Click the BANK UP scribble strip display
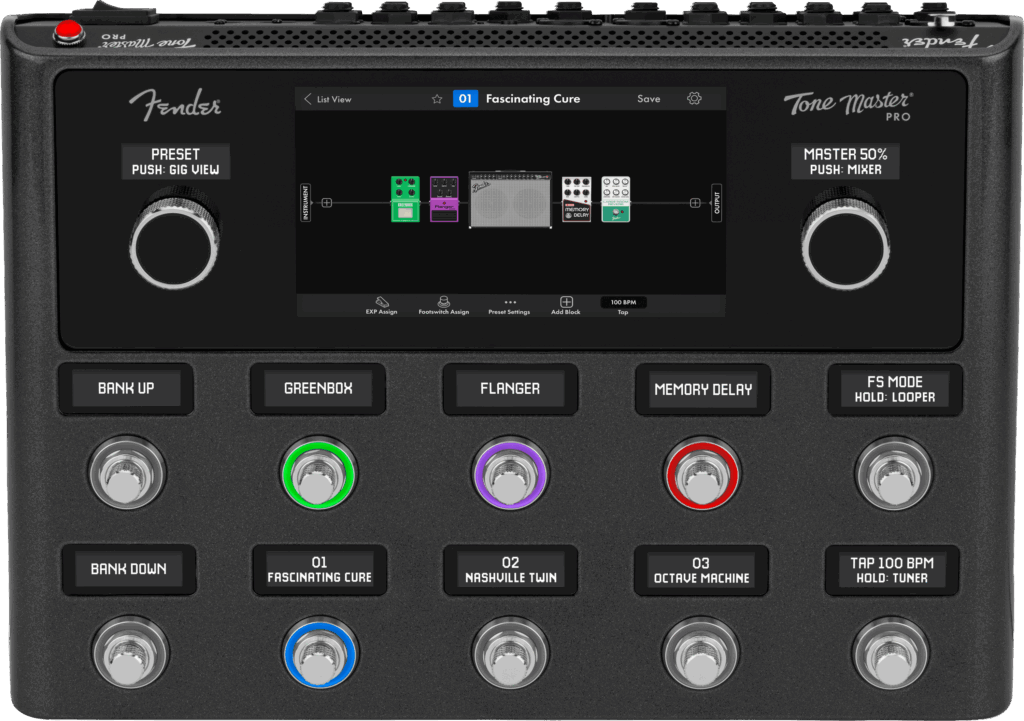Viewport: 1024px width, 721px height. pos(126,389)
